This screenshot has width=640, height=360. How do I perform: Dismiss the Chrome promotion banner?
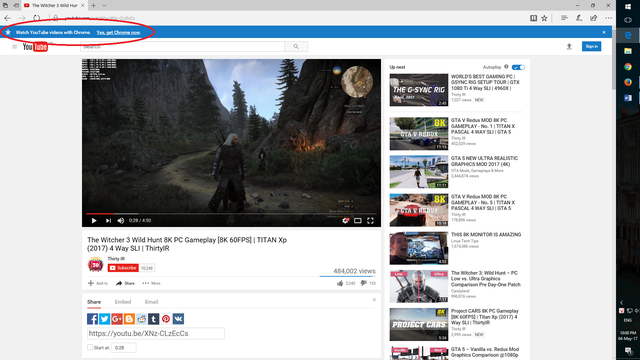point(604,32)
